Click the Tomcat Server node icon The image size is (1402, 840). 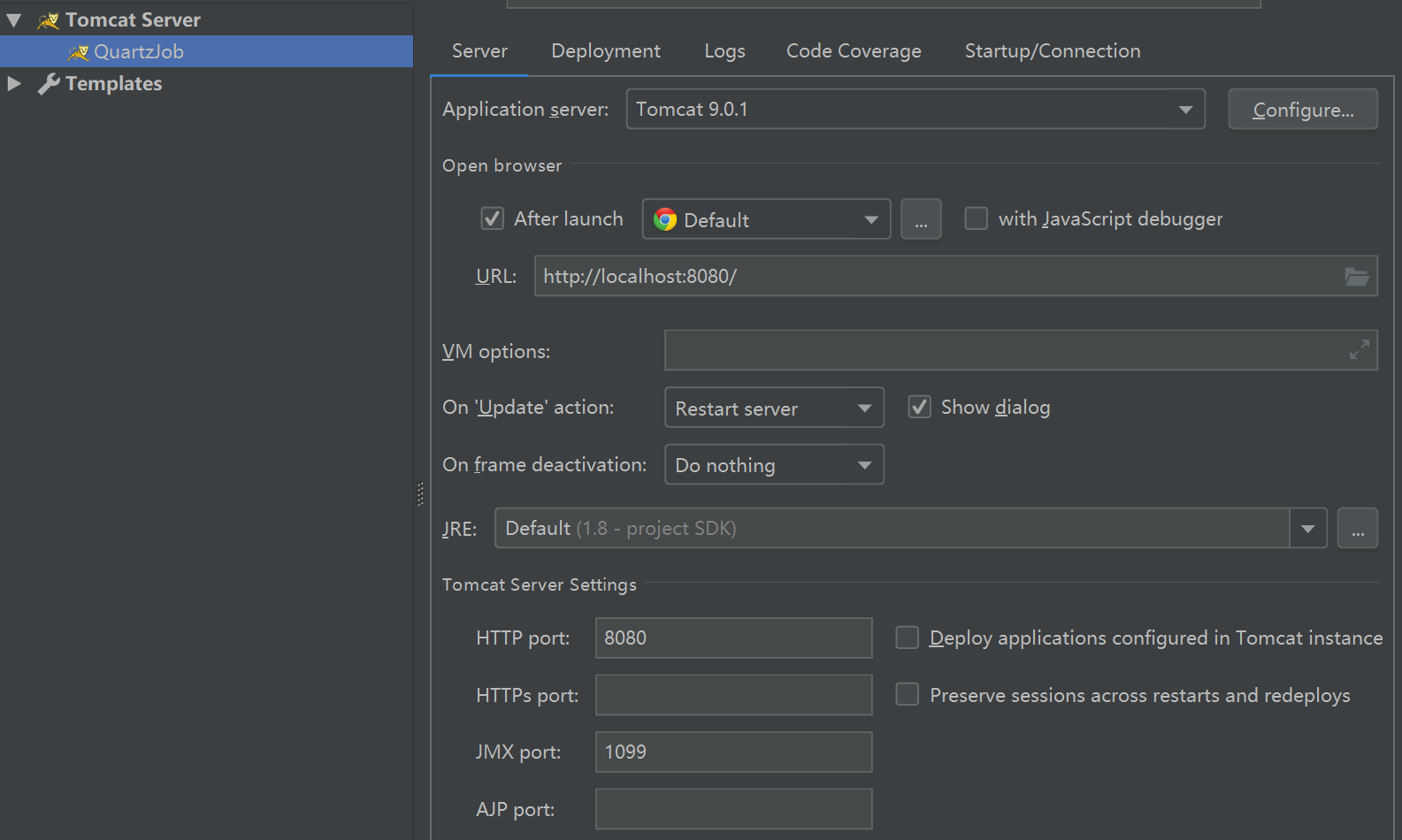tap(48, 19)
